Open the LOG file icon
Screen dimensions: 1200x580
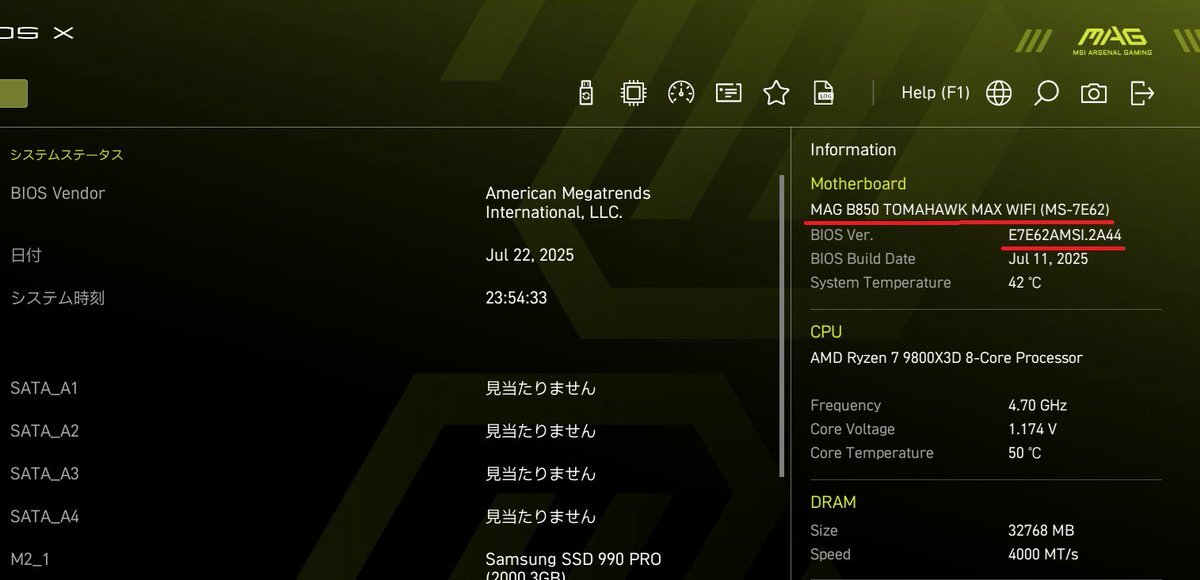(824, 93)
